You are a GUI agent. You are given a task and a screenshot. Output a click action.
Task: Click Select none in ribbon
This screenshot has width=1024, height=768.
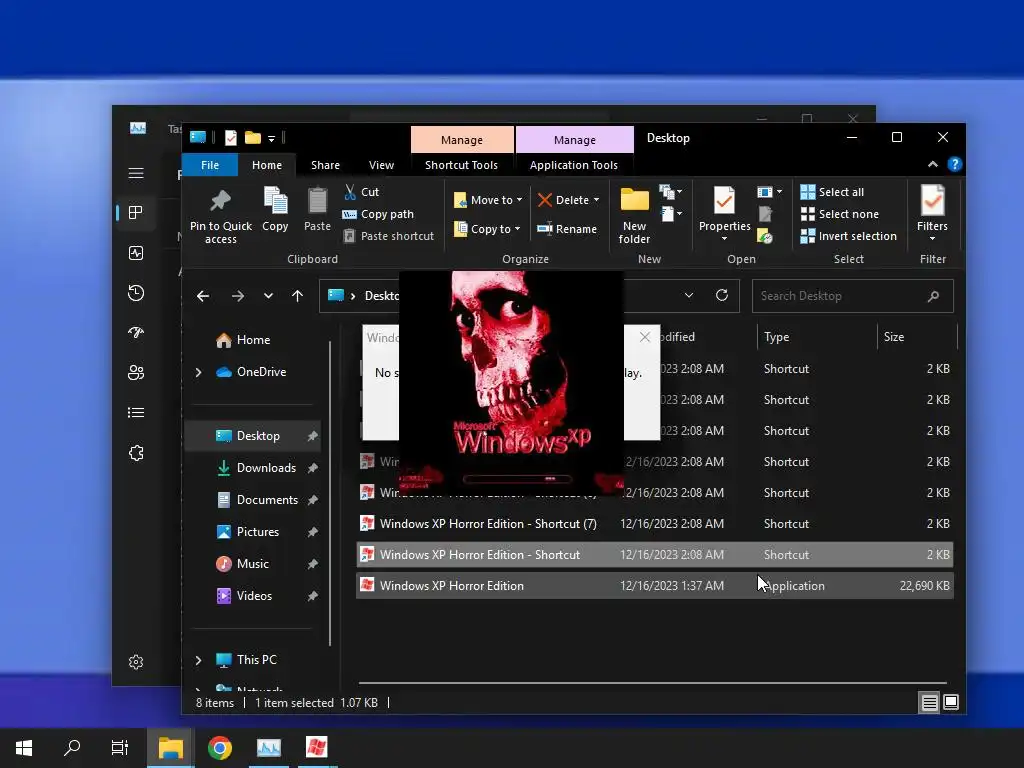click(840, 214)
